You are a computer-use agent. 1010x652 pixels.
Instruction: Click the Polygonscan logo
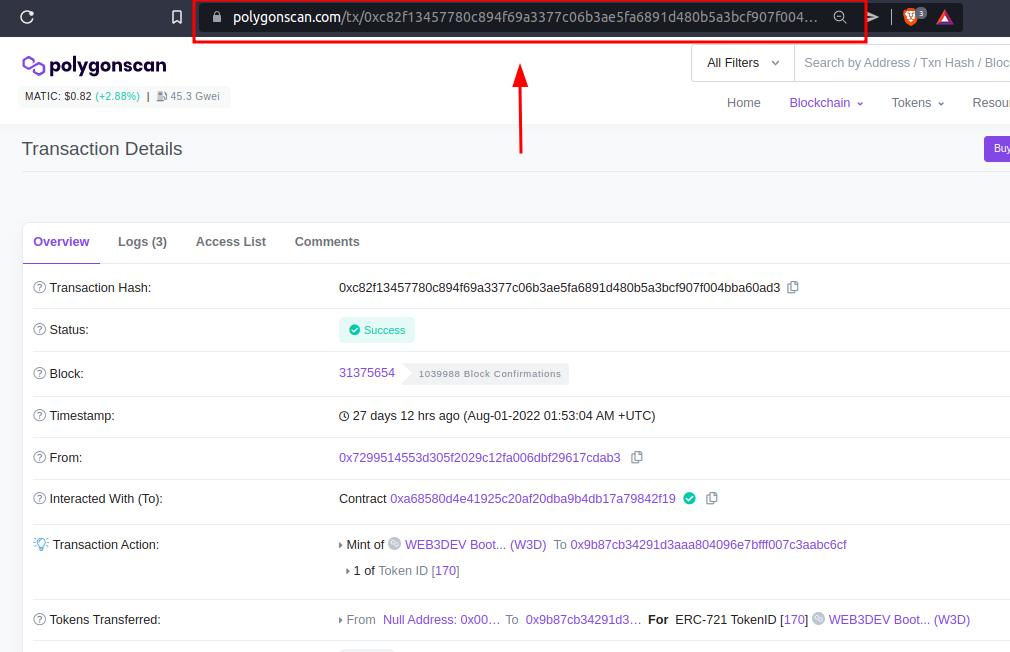94,66
